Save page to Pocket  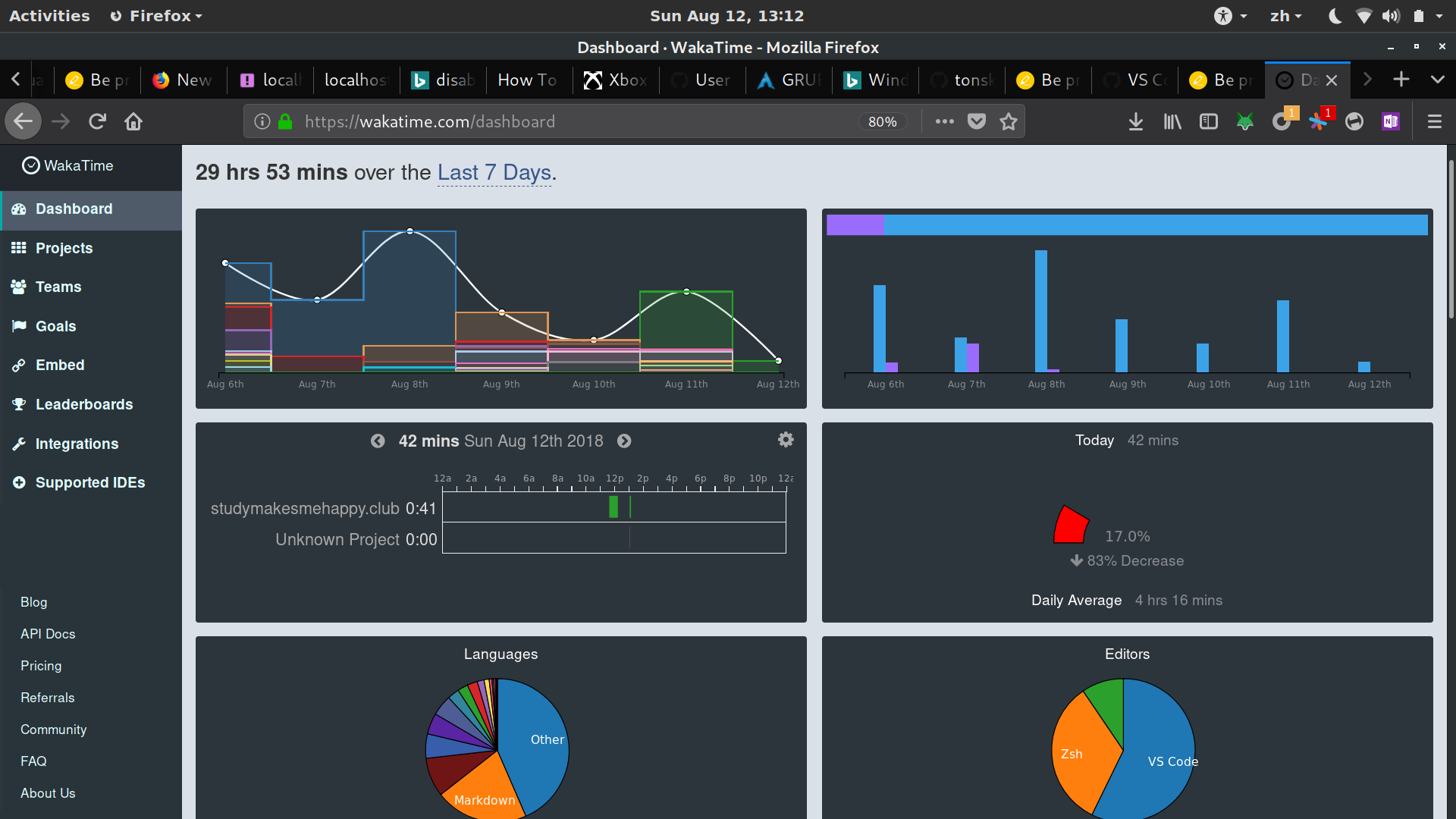977,121
